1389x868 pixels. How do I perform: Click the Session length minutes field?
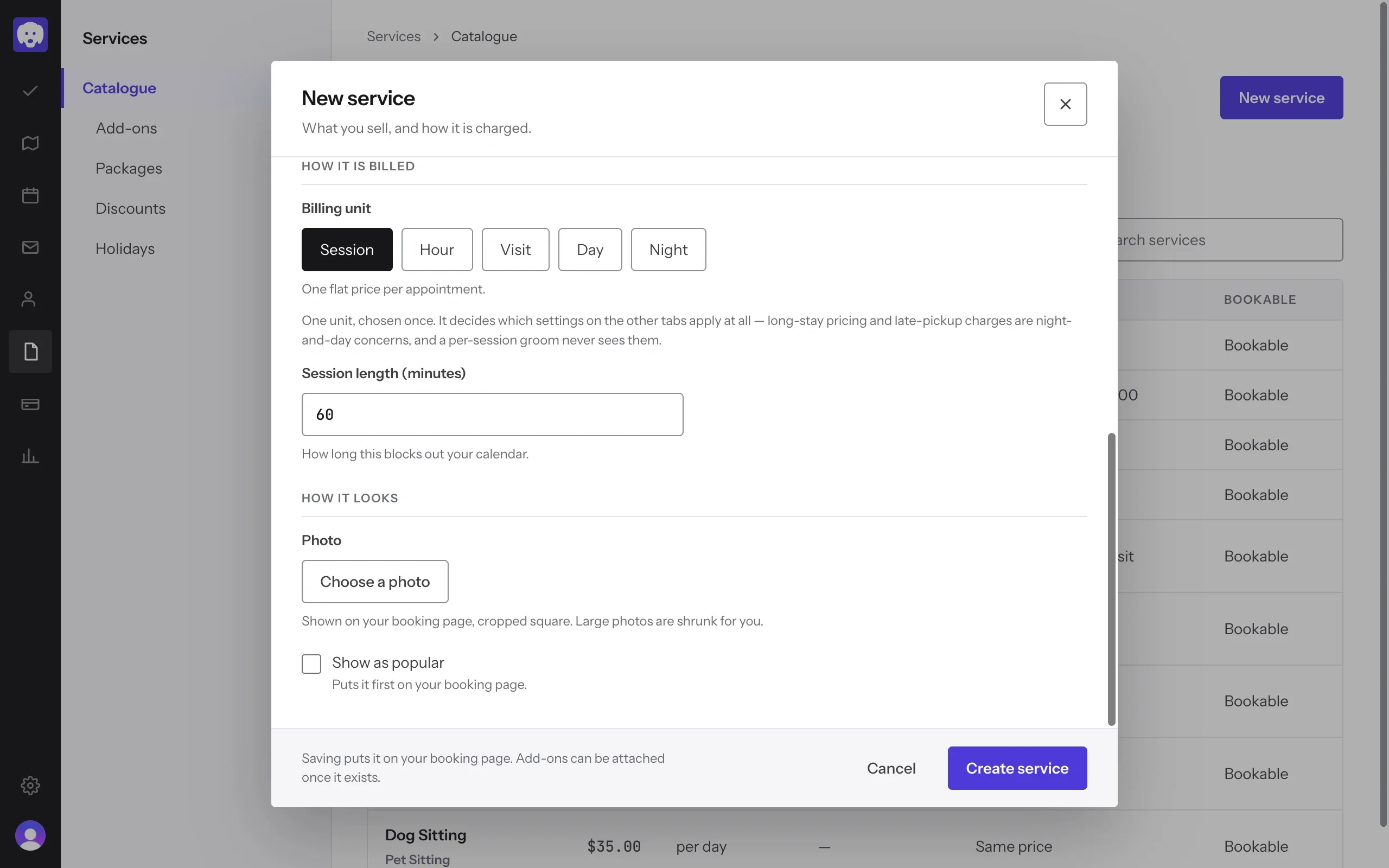point(493,414)
